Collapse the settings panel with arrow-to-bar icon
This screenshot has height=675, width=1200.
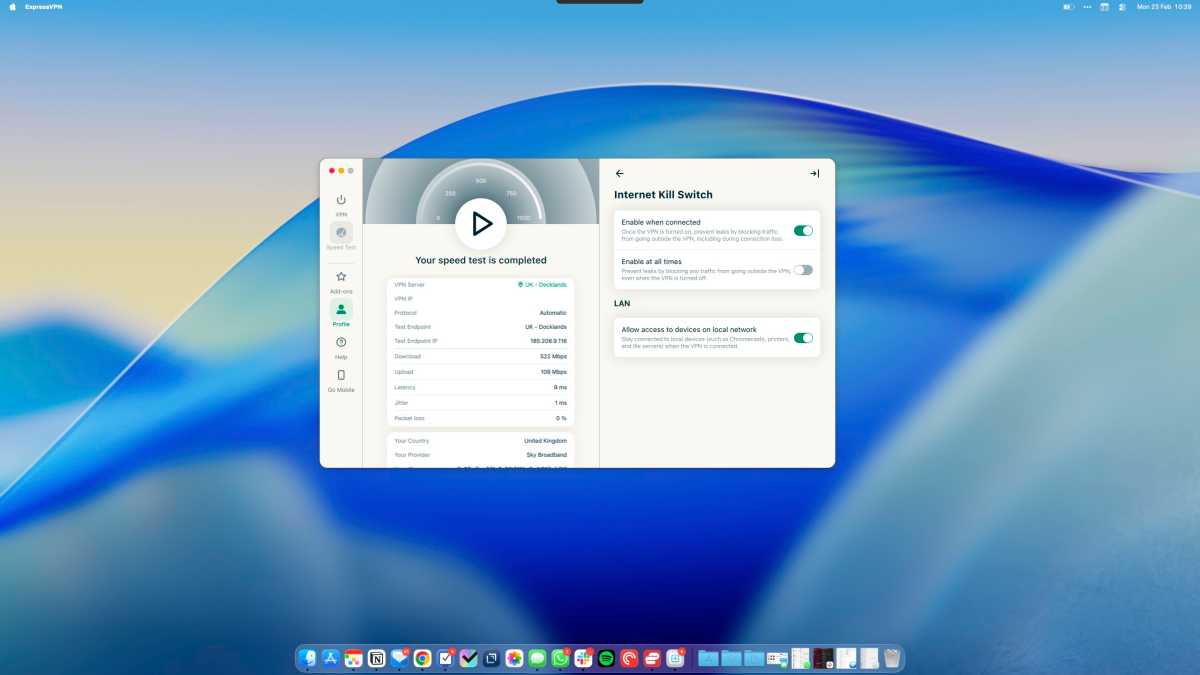pyautogui.click(x=814, y=173)
